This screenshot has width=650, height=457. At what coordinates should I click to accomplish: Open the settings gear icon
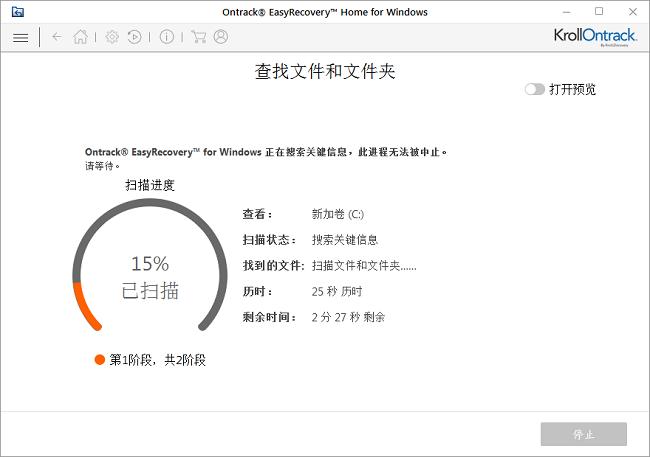pyautogui.click(x=112, y=37)
